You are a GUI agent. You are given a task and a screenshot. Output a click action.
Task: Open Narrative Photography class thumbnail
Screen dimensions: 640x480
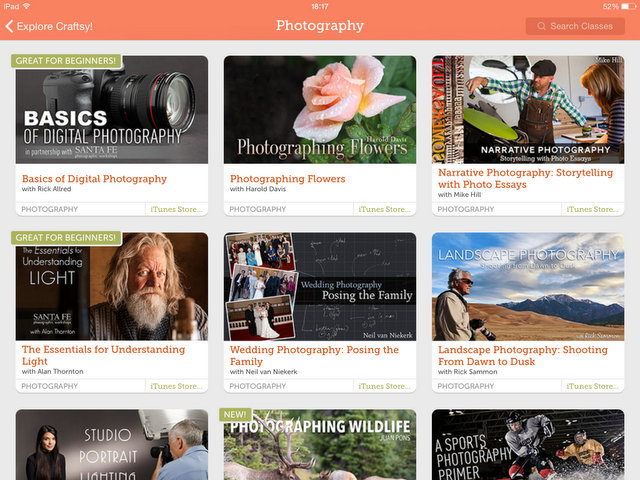[x=528, y=110]
